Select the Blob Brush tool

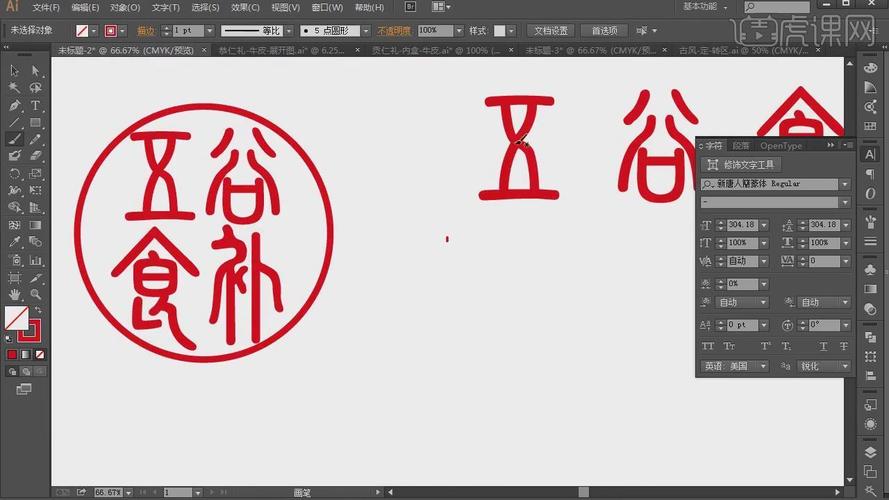click(x=15, y=155)
